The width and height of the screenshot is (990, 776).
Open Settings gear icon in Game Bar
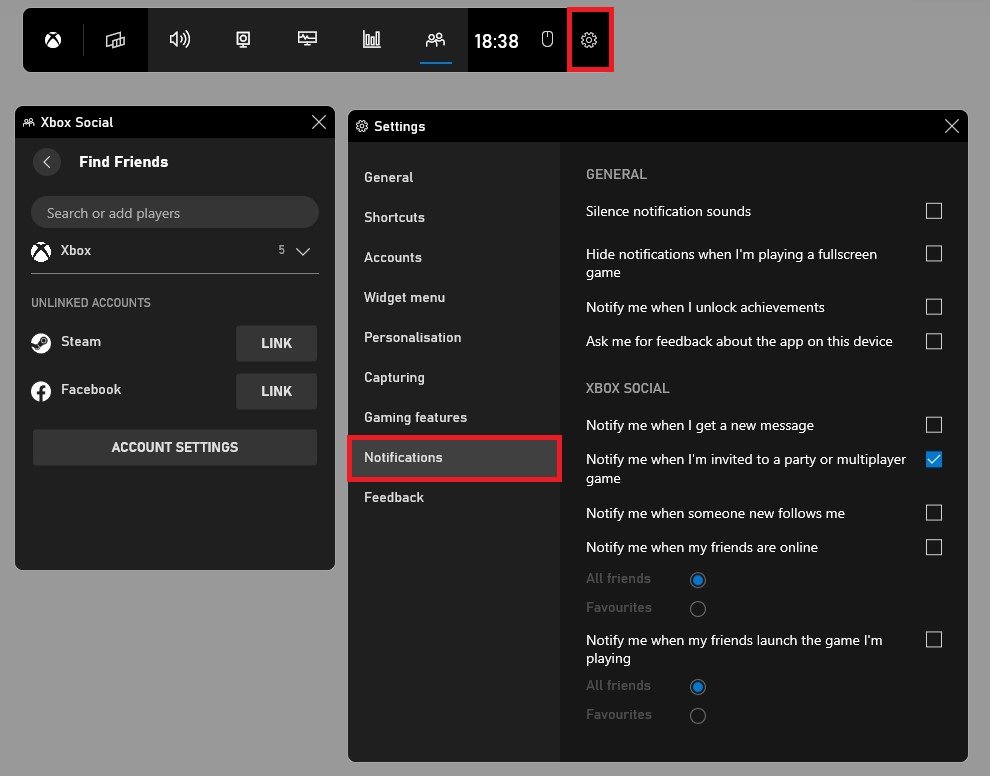pyautogui.click(x=589, y=40)
